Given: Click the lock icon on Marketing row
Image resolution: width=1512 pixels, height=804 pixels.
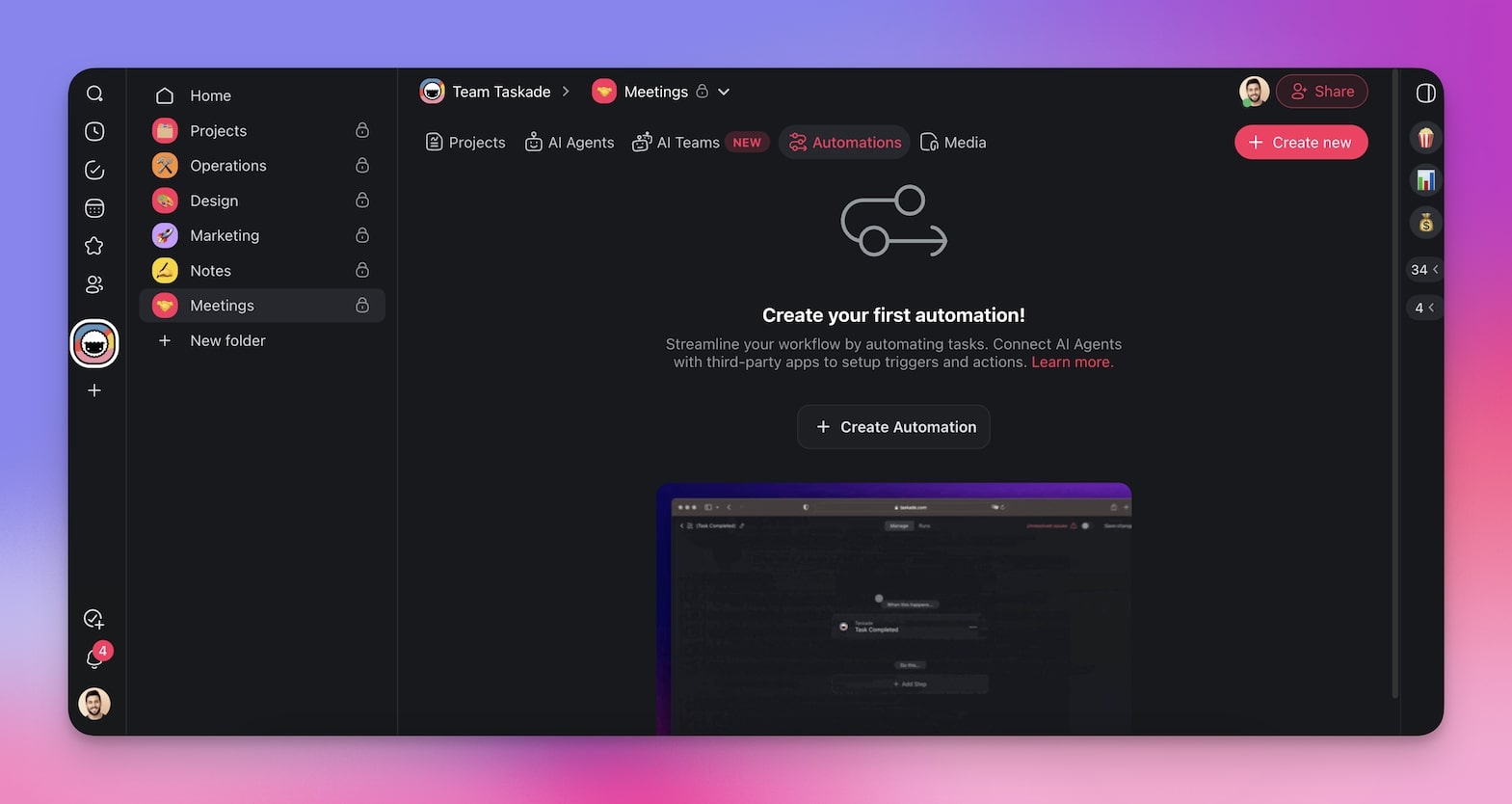Looking at the screenshot, I should point(362,235).
